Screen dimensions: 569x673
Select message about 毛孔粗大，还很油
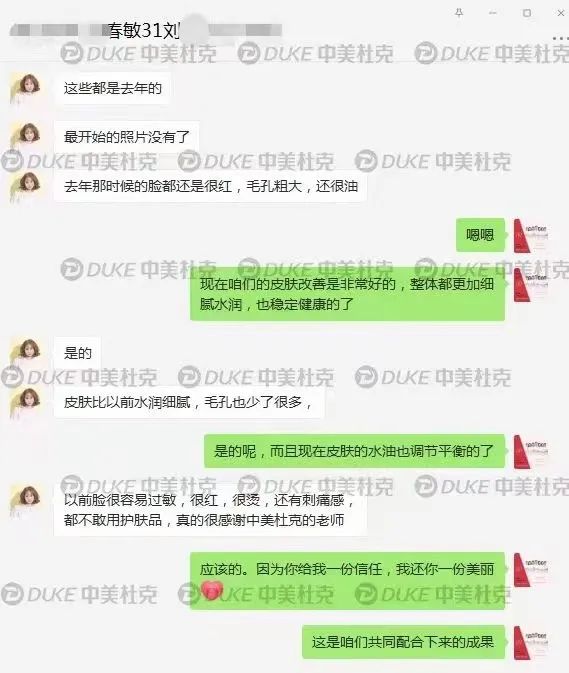[x=210, y=186]
